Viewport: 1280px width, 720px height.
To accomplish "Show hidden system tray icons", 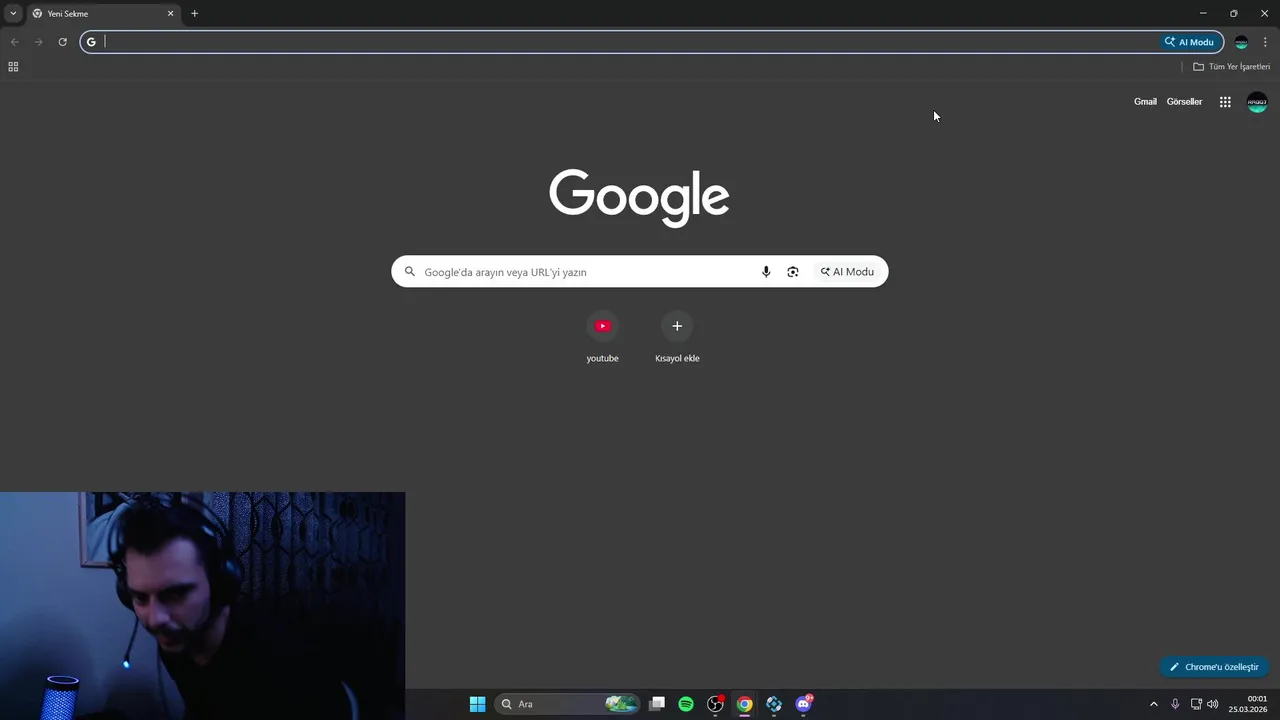I will 1153,704.
